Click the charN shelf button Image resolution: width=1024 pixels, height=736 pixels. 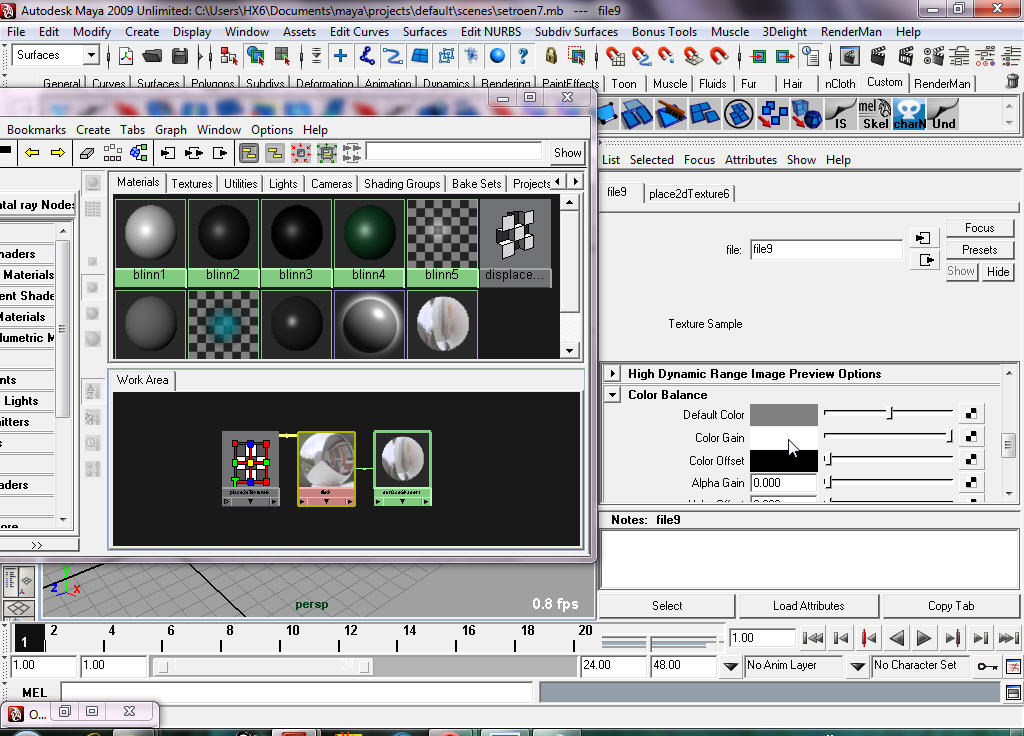pos(910,114)
